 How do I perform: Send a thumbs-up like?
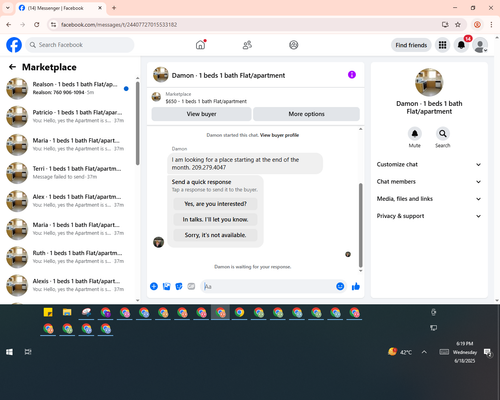[x=356, y=286]
